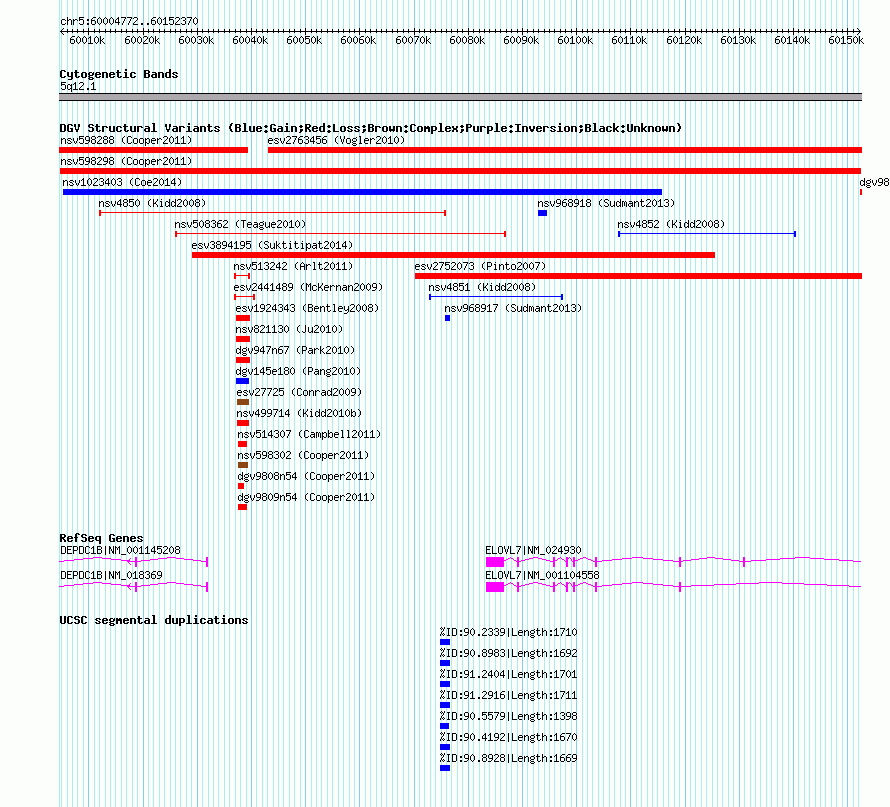Open duplication %ID:91.2404|Length:1701

(x=509, y=674)
